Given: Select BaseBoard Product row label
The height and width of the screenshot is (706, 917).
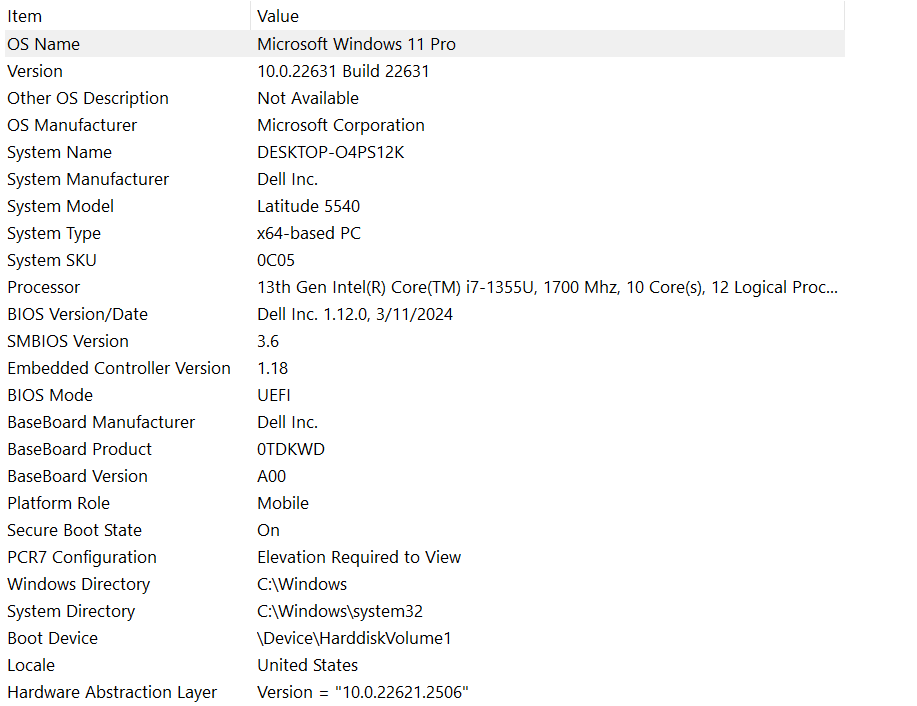Looking at the screenshot, I should pos(79,449).
